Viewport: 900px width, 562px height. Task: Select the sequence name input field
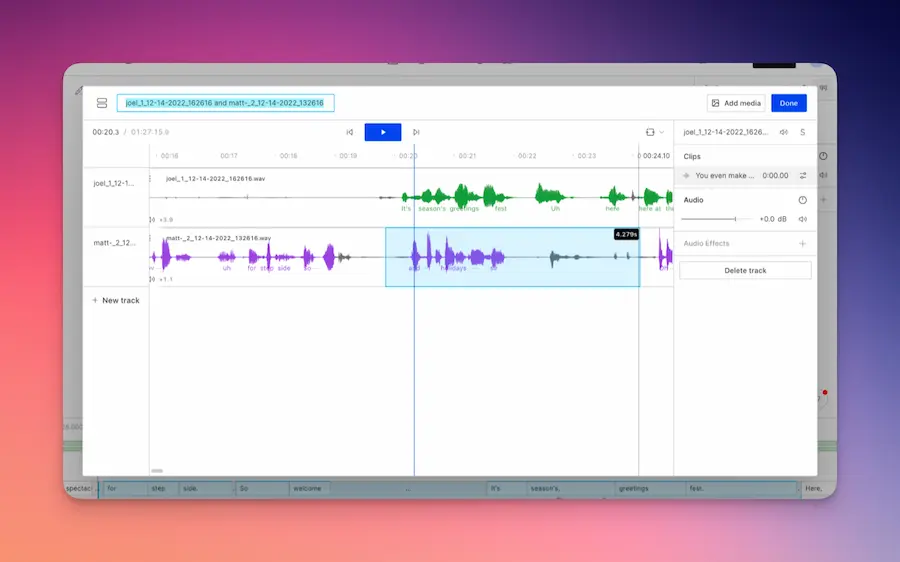click(226, 103)
